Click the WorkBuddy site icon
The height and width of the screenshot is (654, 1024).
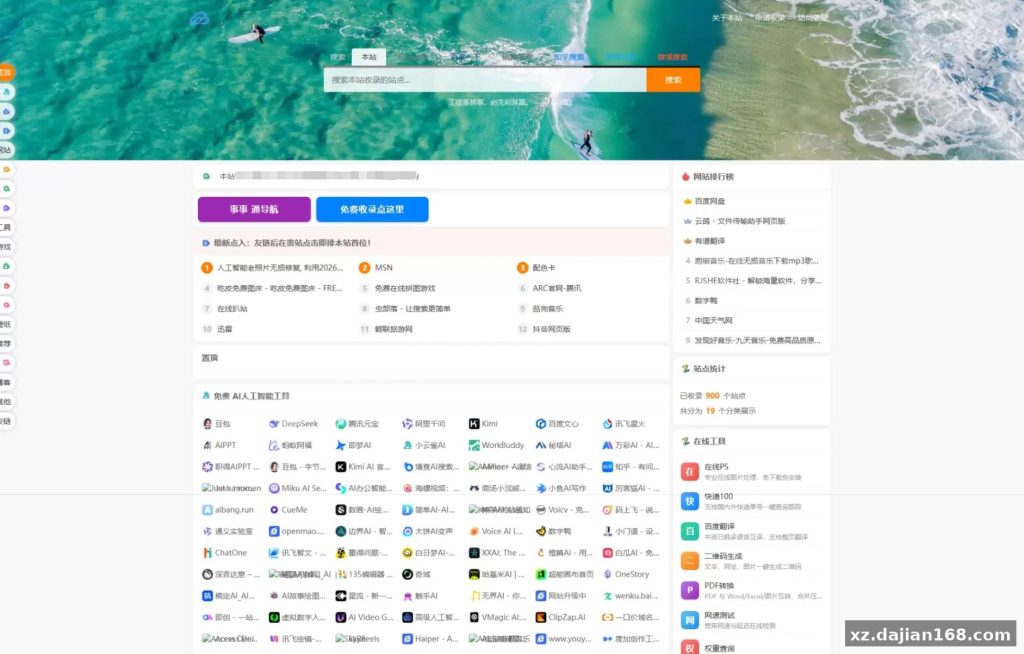[474, 446]
